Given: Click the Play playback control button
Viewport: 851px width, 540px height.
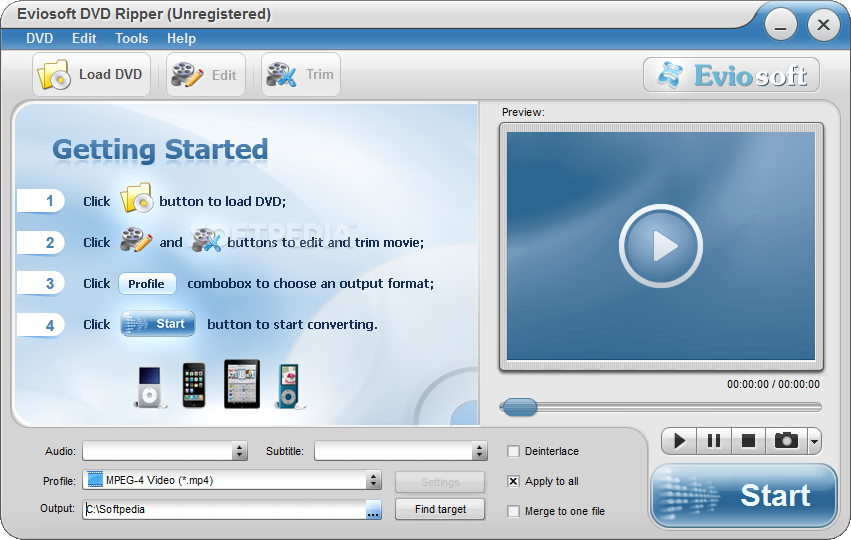Looking at the screenshot, I should pyautogui.click(x=679, y=441).
